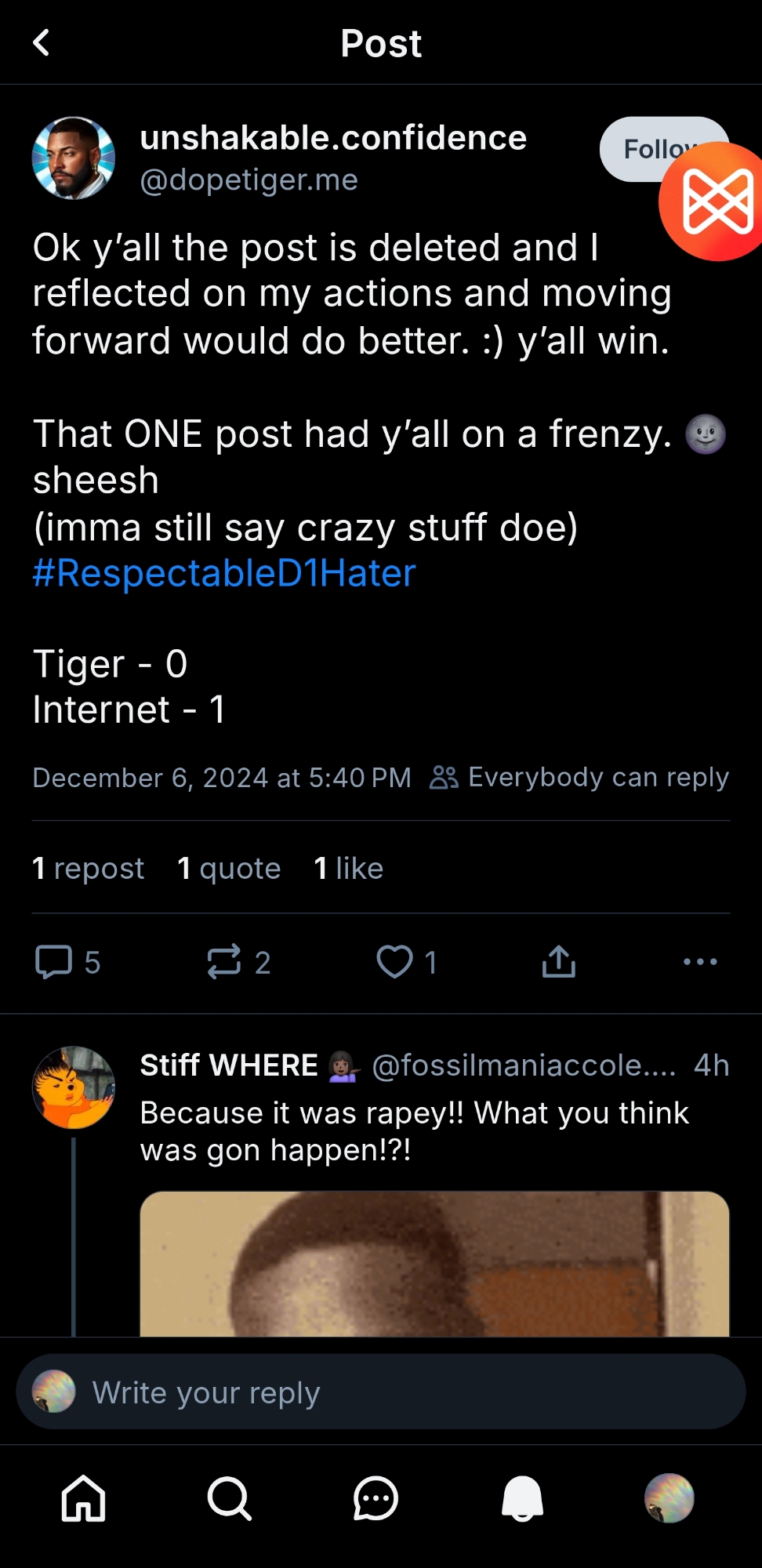Open Chat messages icon
The height and width of the screenshot is (1568, 762).
point(376,1498)
